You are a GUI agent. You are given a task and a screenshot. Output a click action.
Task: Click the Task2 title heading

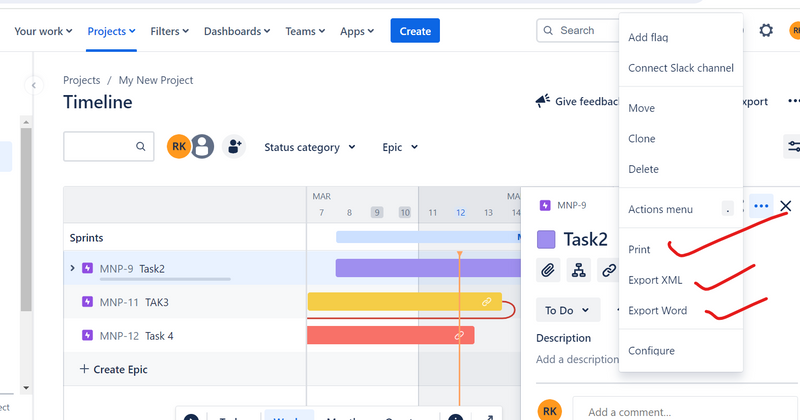pyautogui.click(x=586, y=239)
